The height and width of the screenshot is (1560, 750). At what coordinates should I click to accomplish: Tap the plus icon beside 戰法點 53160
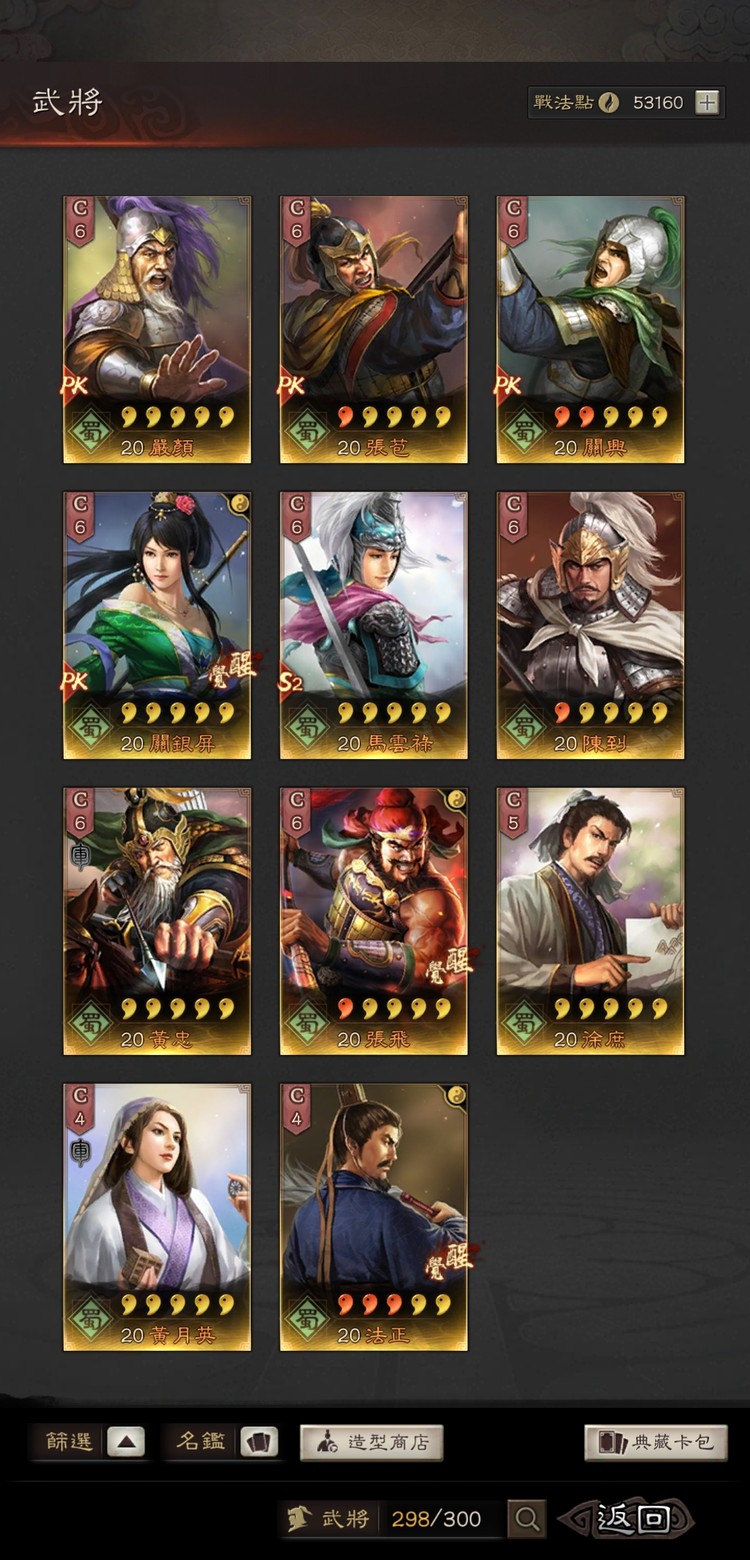coord(707,102)
